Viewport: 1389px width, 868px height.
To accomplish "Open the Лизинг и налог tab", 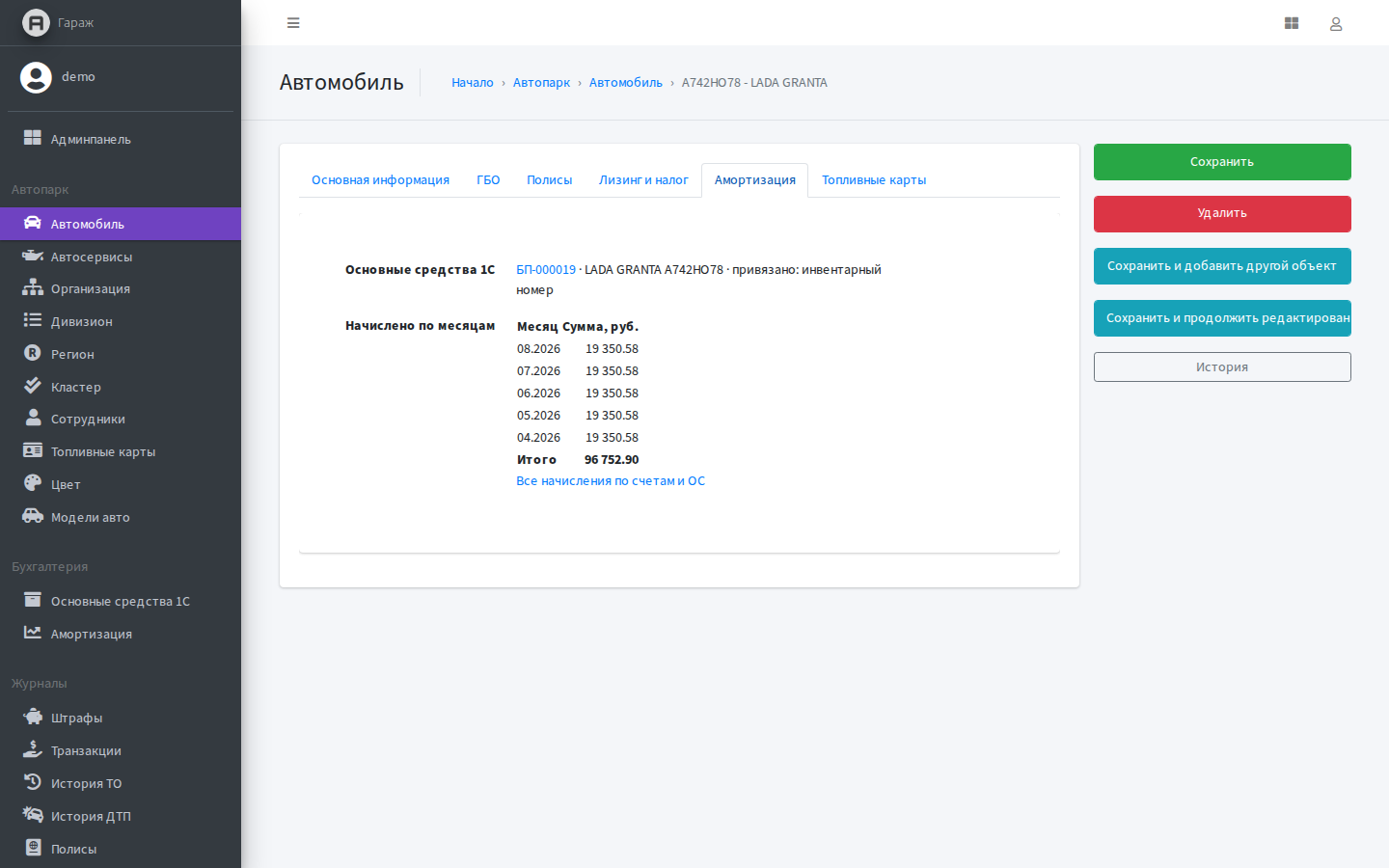I will [x=643, y=180].
